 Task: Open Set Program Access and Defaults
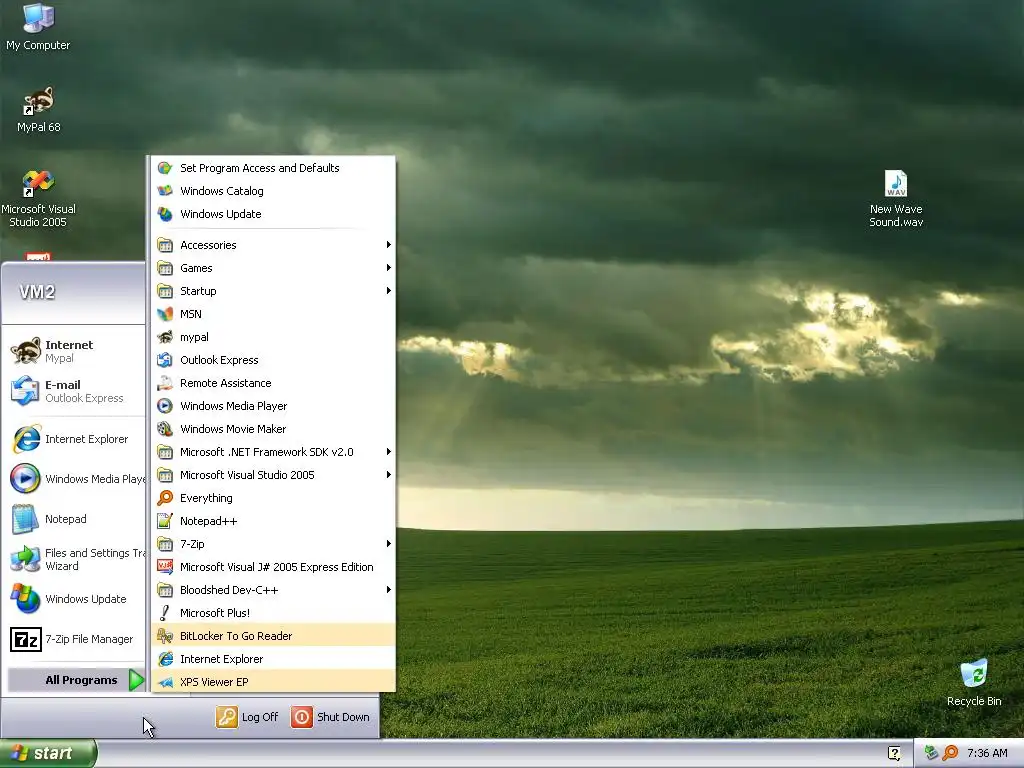pos(273,168)
